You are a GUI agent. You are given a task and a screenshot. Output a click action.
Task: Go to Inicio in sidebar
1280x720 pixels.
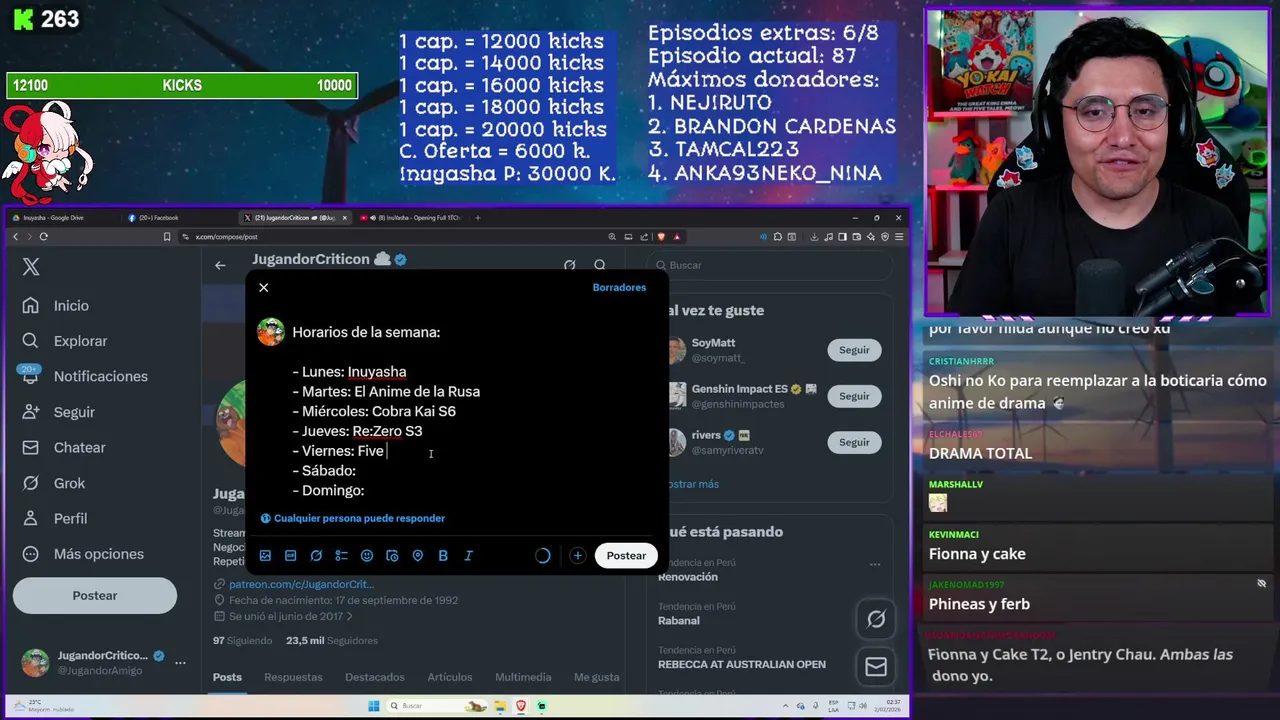pyautogui.click(x=56, y=306)
